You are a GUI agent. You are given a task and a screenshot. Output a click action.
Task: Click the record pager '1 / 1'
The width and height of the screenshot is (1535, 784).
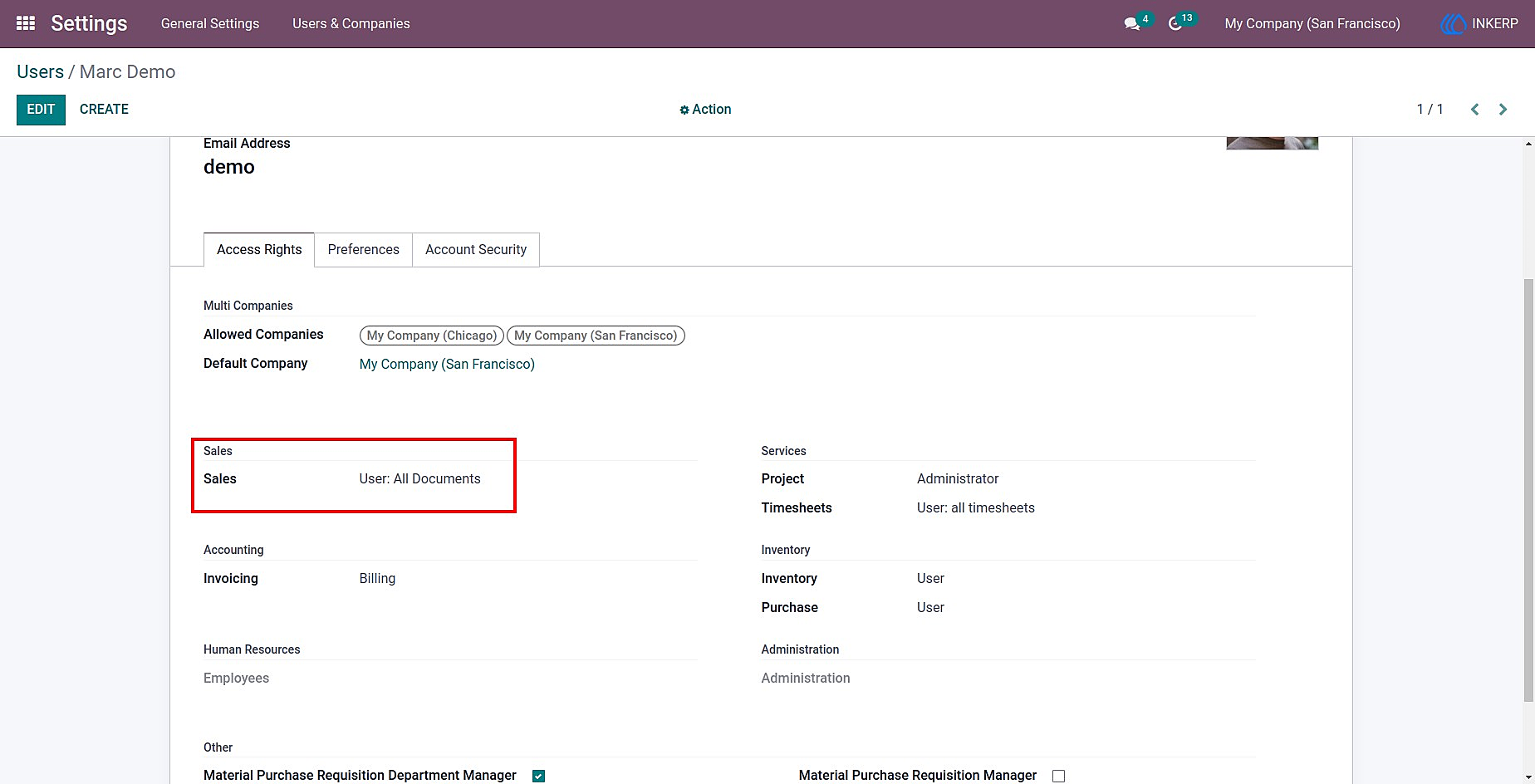click(1430, 110)
